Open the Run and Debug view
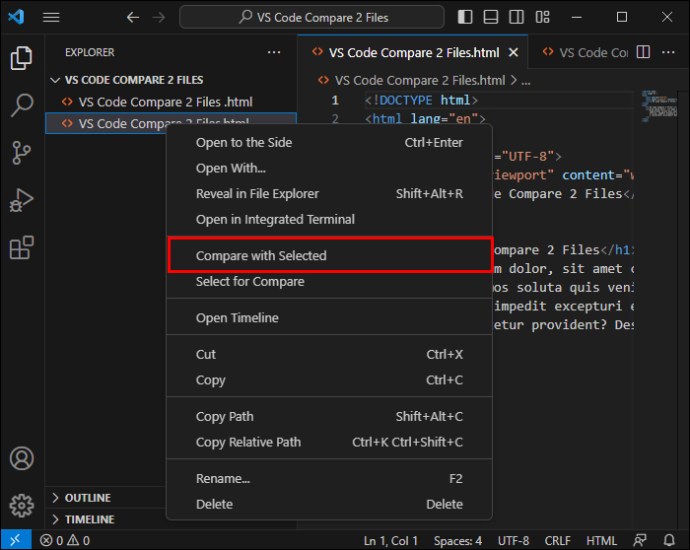The image size is (690, 550). point(21,200)
